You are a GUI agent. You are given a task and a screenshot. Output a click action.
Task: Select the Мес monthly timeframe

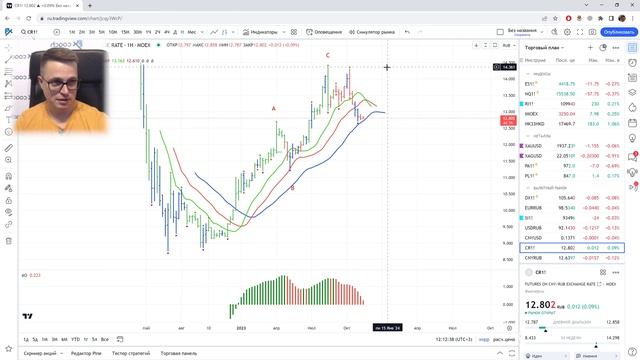point(191,32)
